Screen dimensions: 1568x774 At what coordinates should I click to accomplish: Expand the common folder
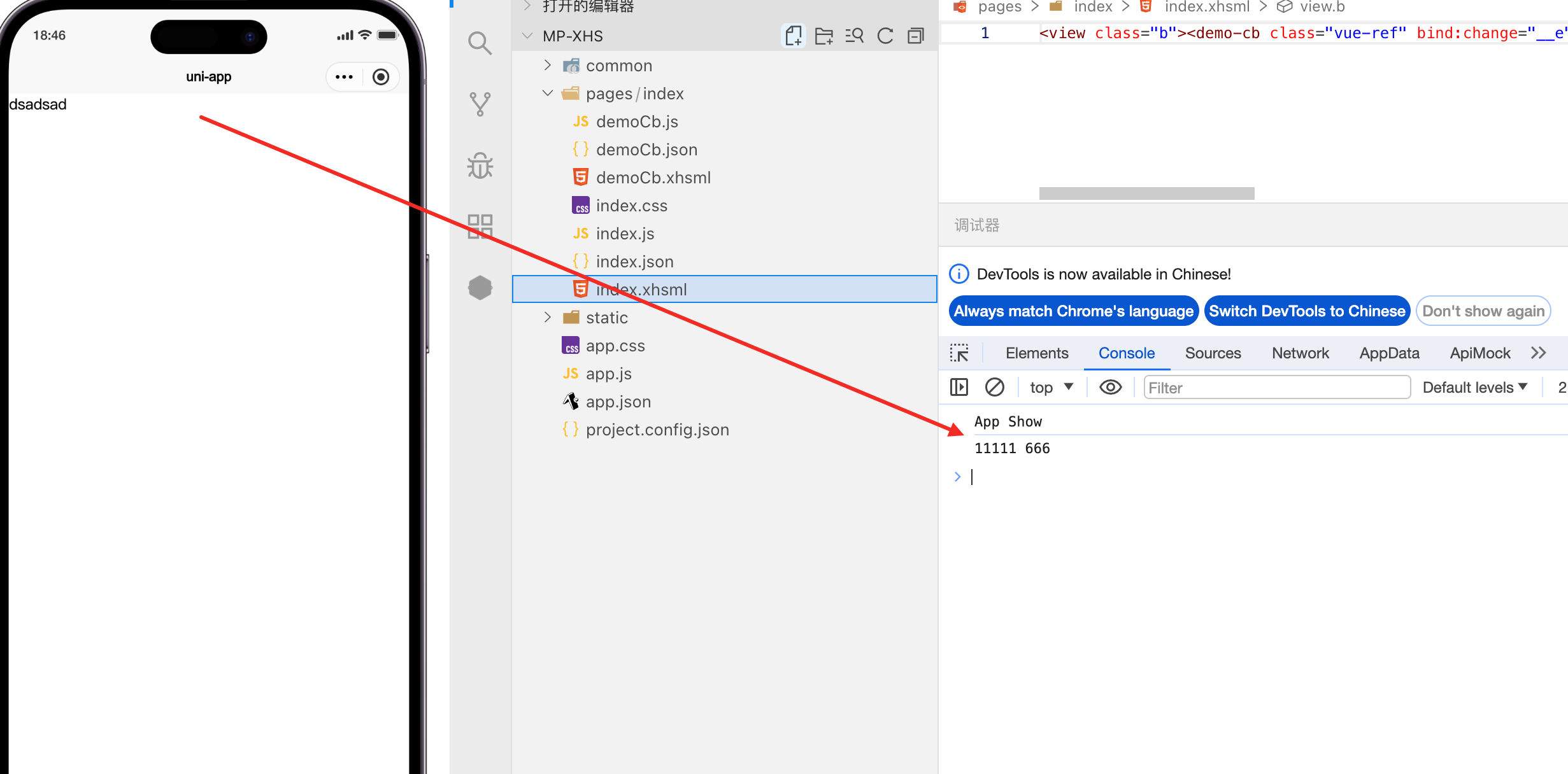tap(618, 66)
